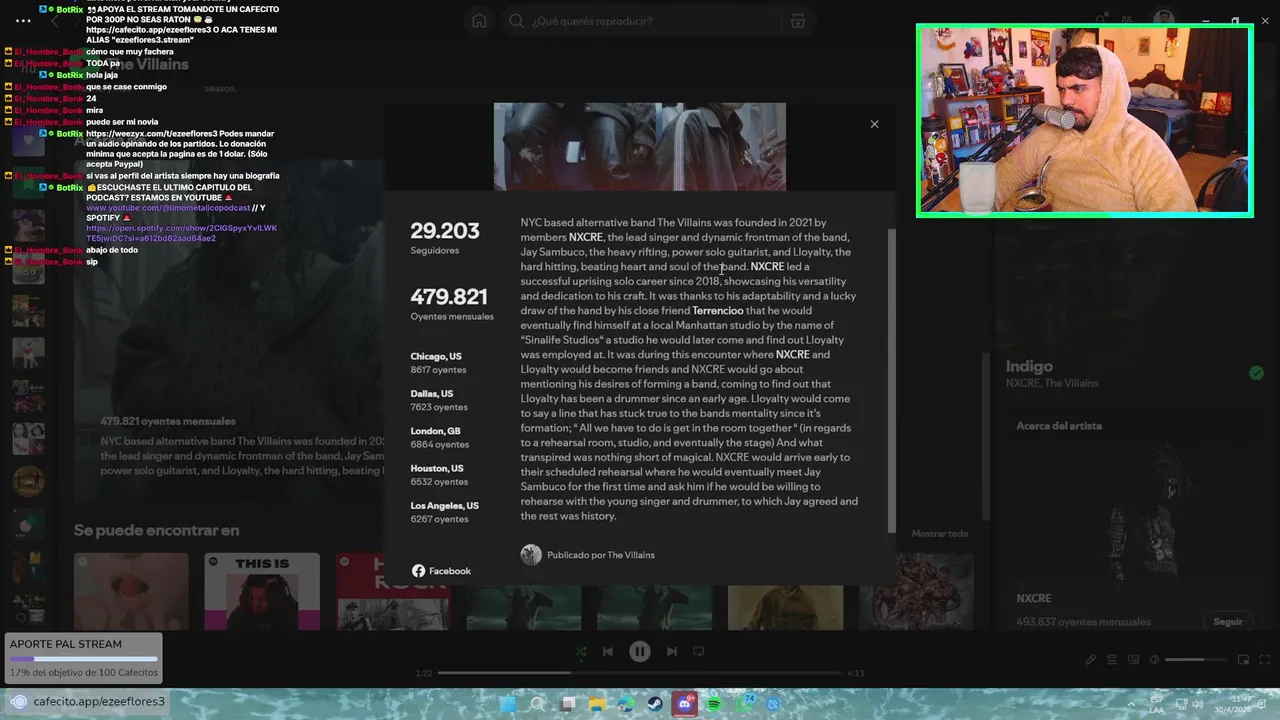Select the 'London, GB' listener entry
This screenshot has width=1280, height=720.
[439, 437]
